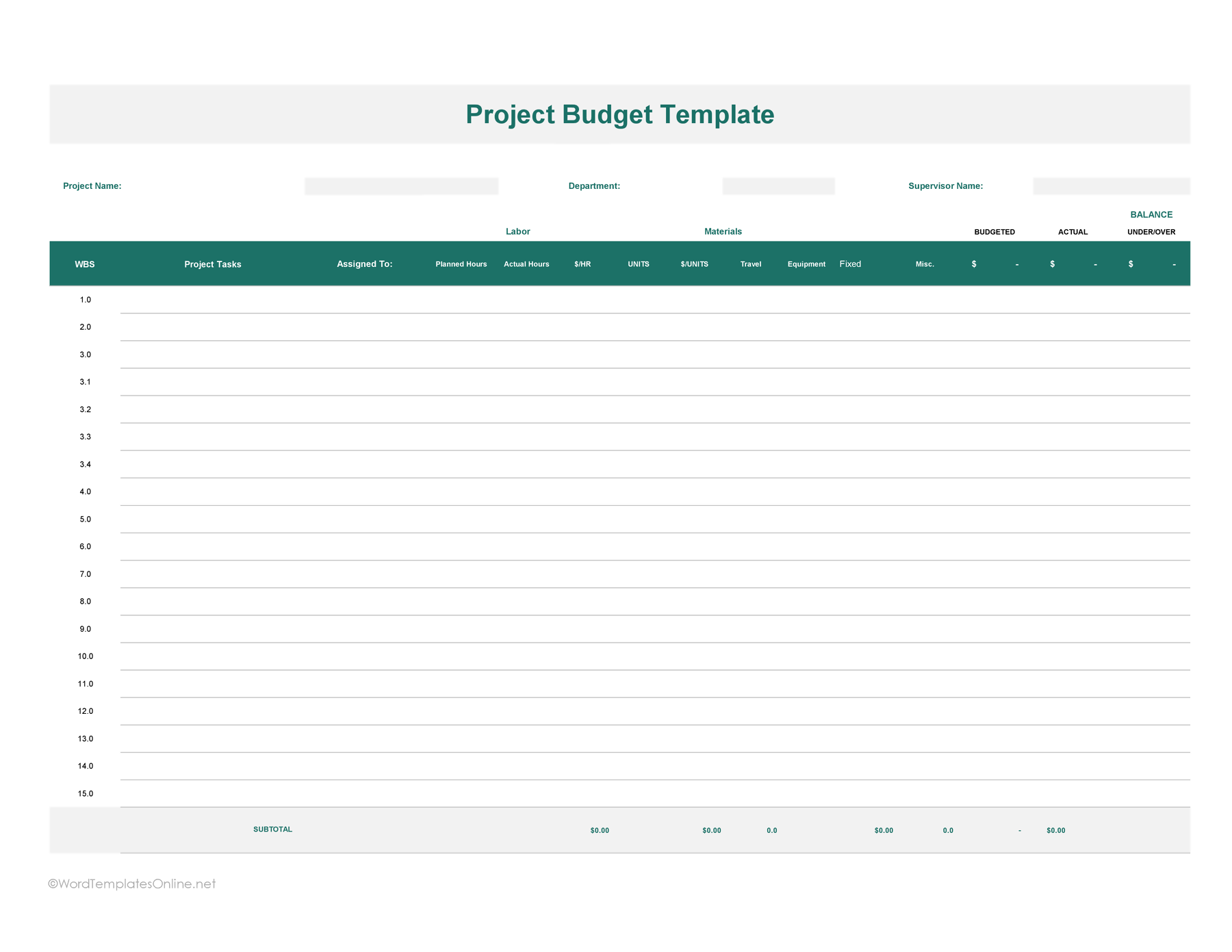
Task: Select the Travel column header
Action: tap(751, 264)
